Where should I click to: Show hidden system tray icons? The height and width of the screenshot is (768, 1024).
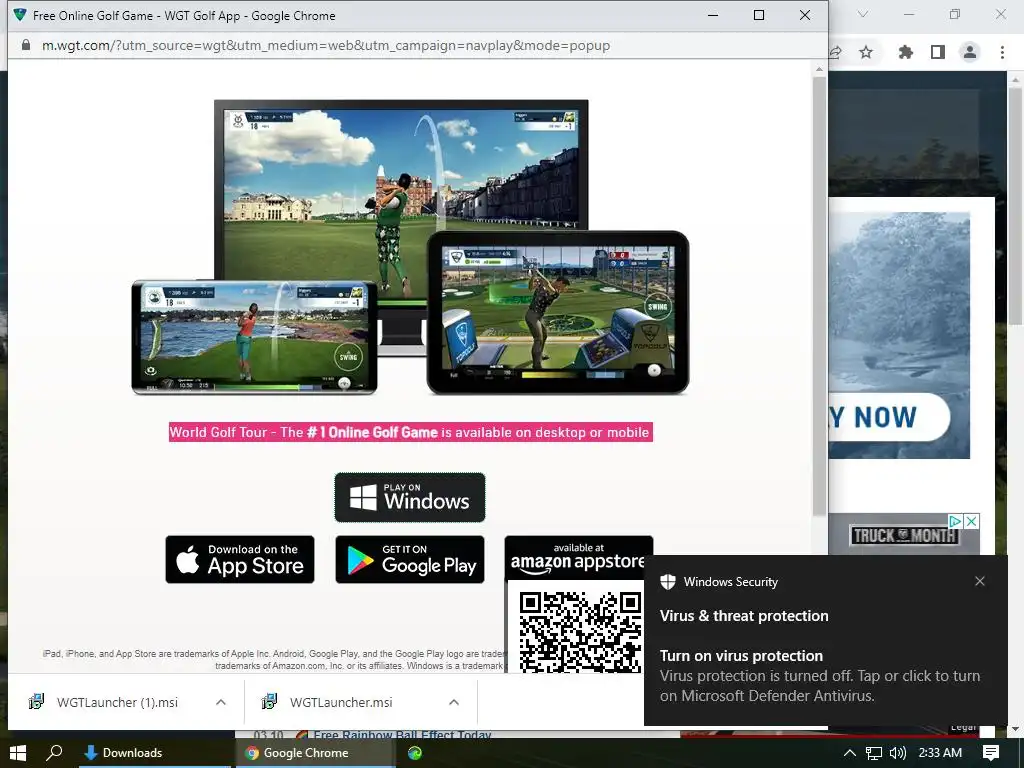click(849, 753)
